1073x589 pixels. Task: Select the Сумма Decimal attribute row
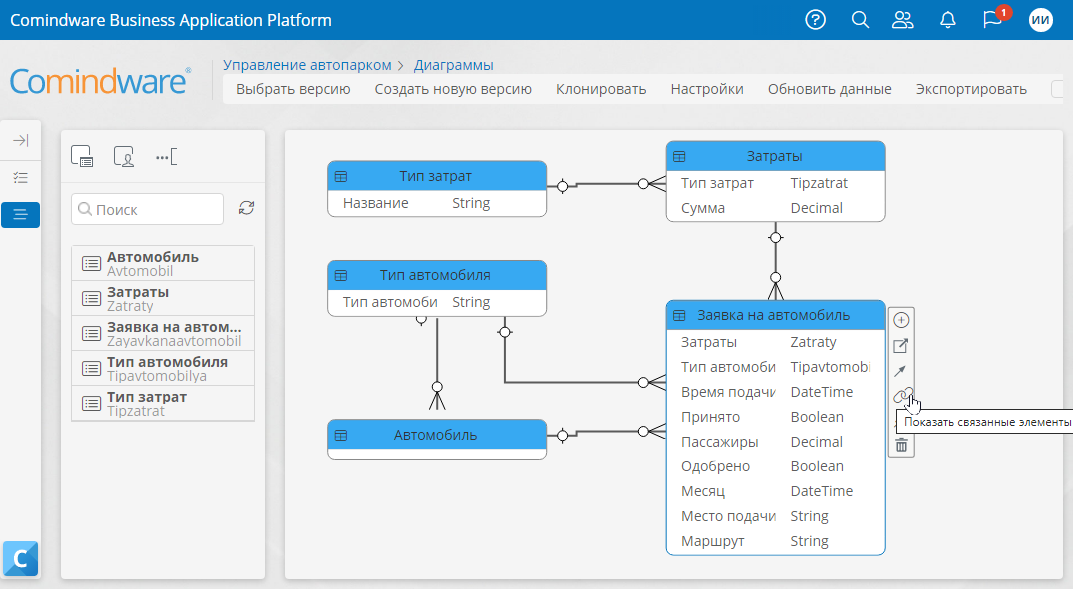[x=775, y=208]
